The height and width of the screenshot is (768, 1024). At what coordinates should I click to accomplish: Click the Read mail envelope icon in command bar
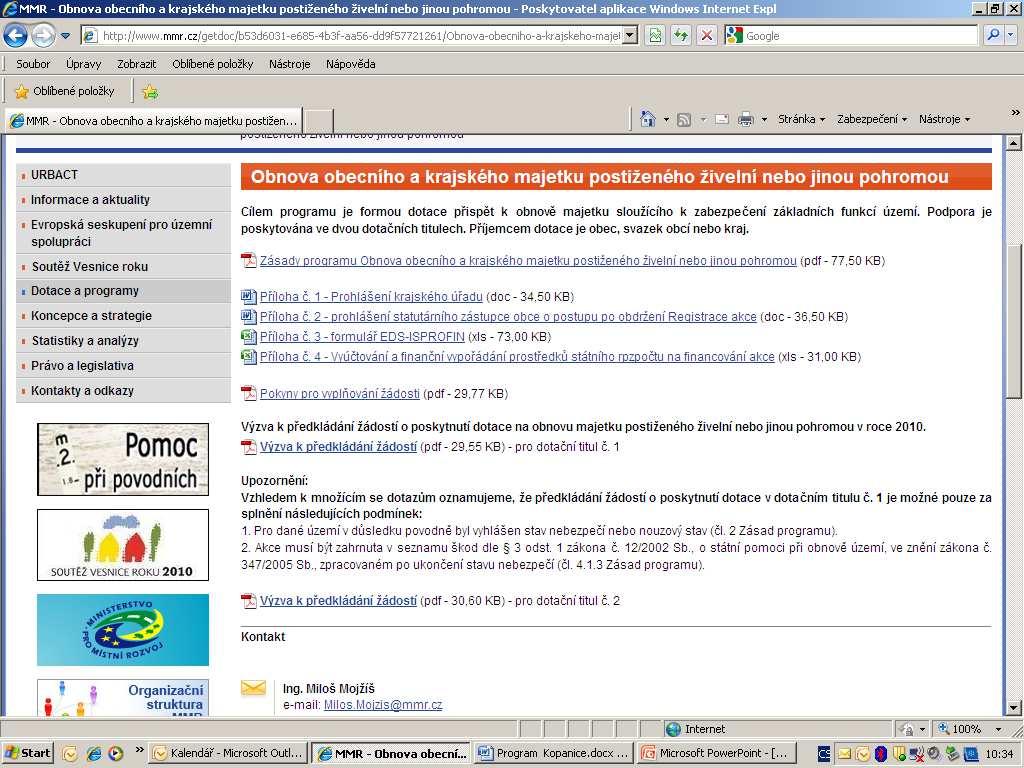722,120
